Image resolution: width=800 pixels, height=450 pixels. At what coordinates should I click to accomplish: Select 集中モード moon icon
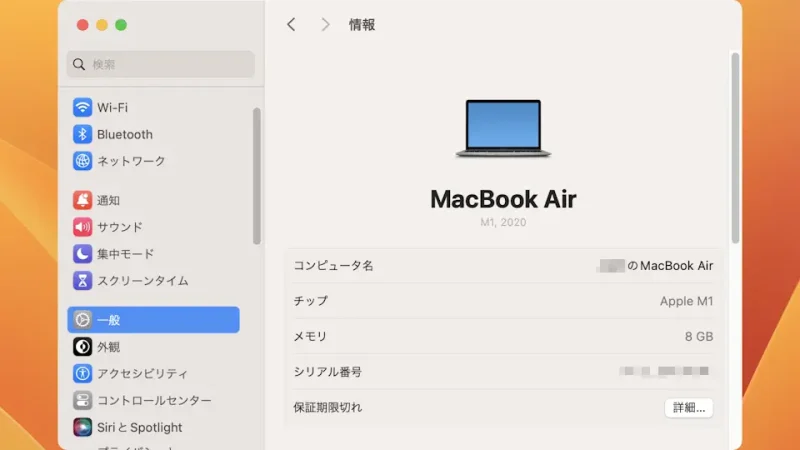(82, 254)
